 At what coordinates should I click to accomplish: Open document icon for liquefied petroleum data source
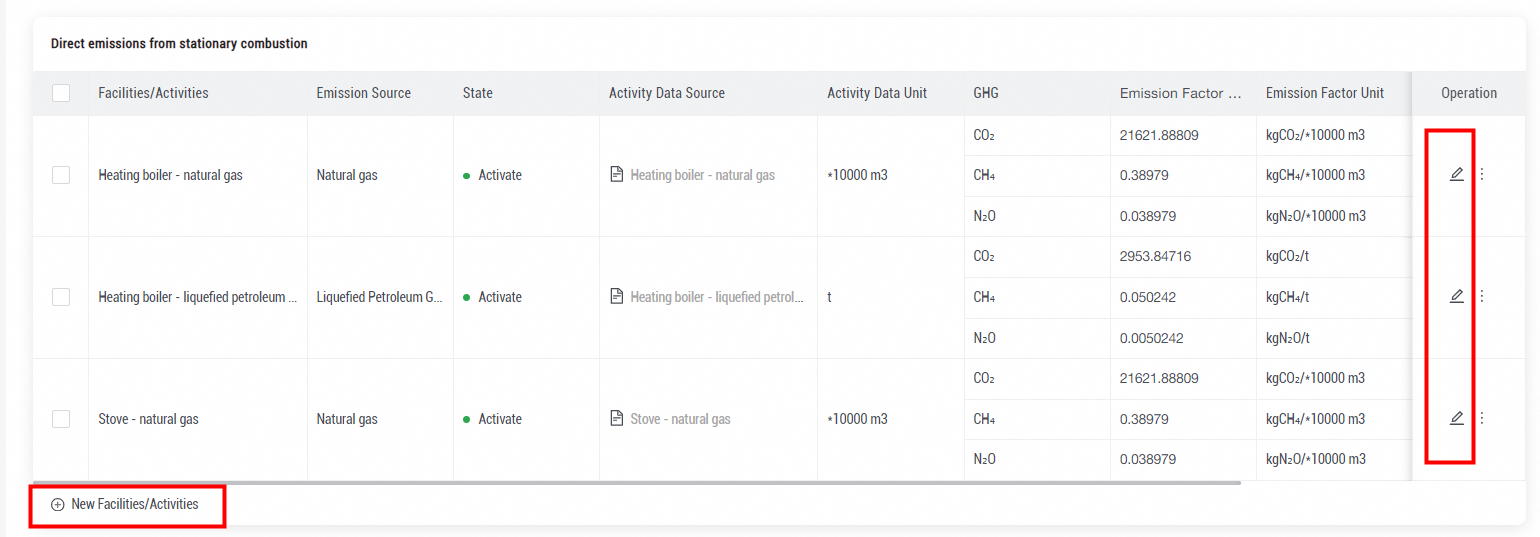(617, 297)
